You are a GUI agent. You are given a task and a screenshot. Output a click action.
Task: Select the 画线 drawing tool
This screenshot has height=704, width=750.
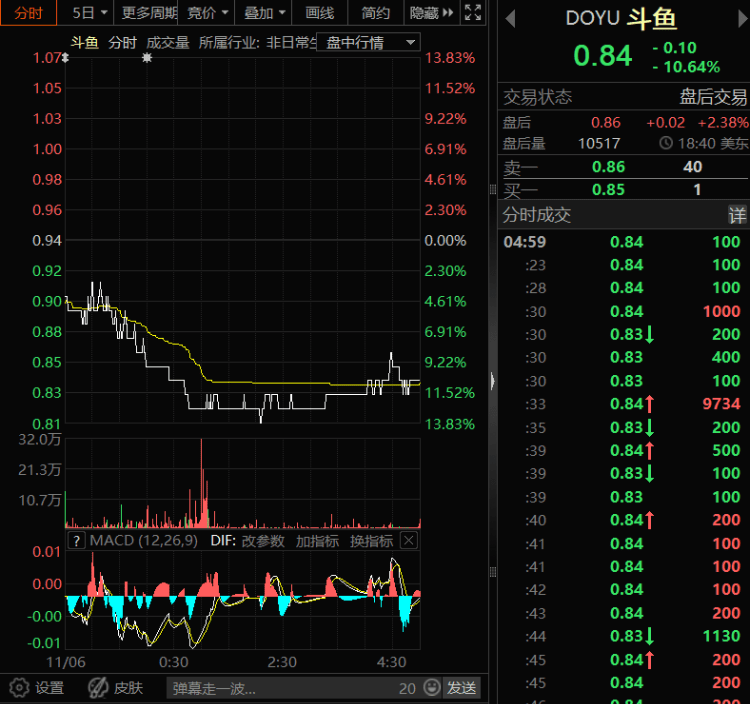click(x=320, y=12)
